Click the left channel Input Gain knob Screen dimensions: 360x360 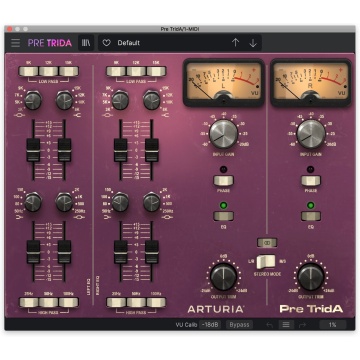coord(224,134)
